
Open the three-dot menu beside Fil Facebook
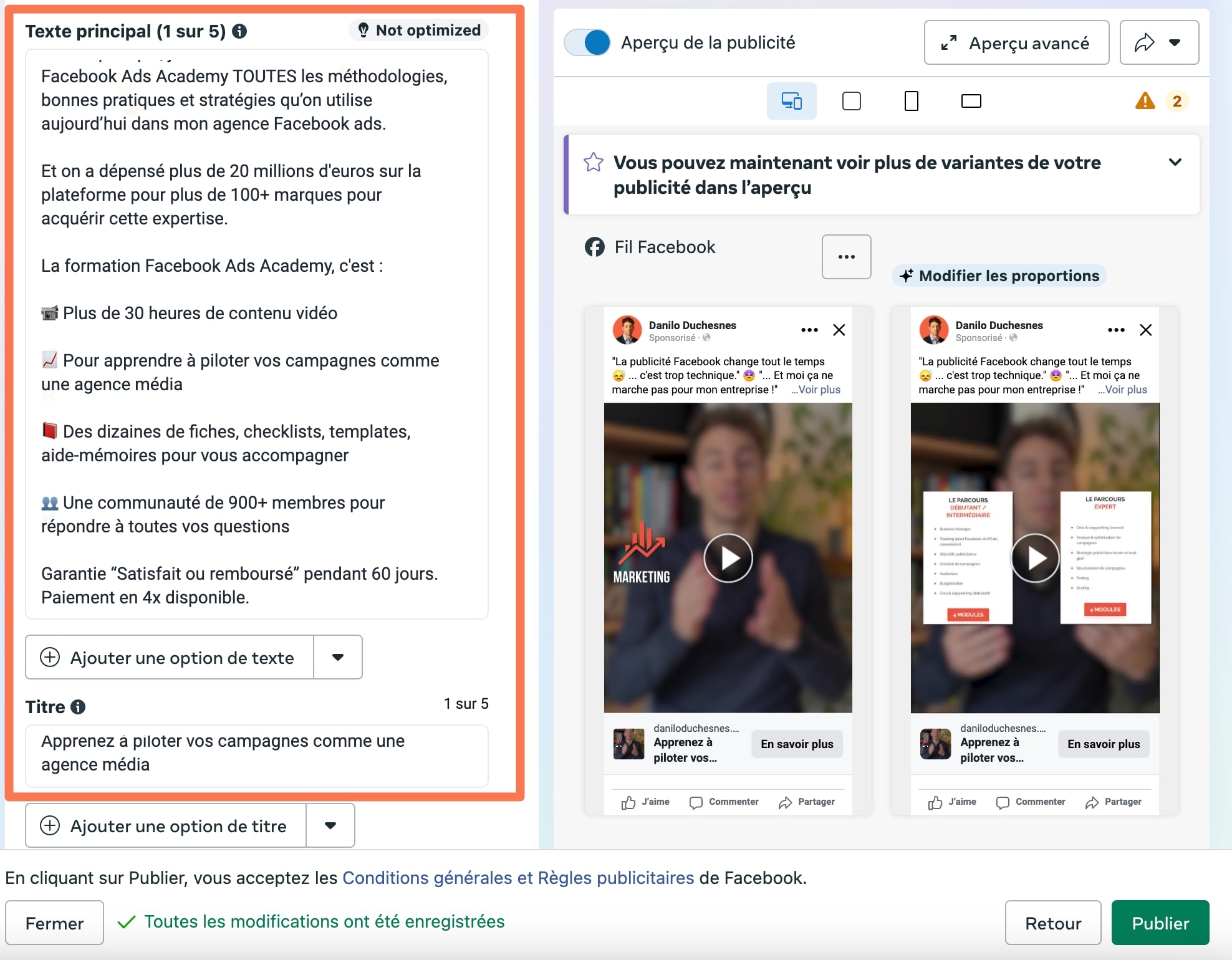[x=846, y=256]
